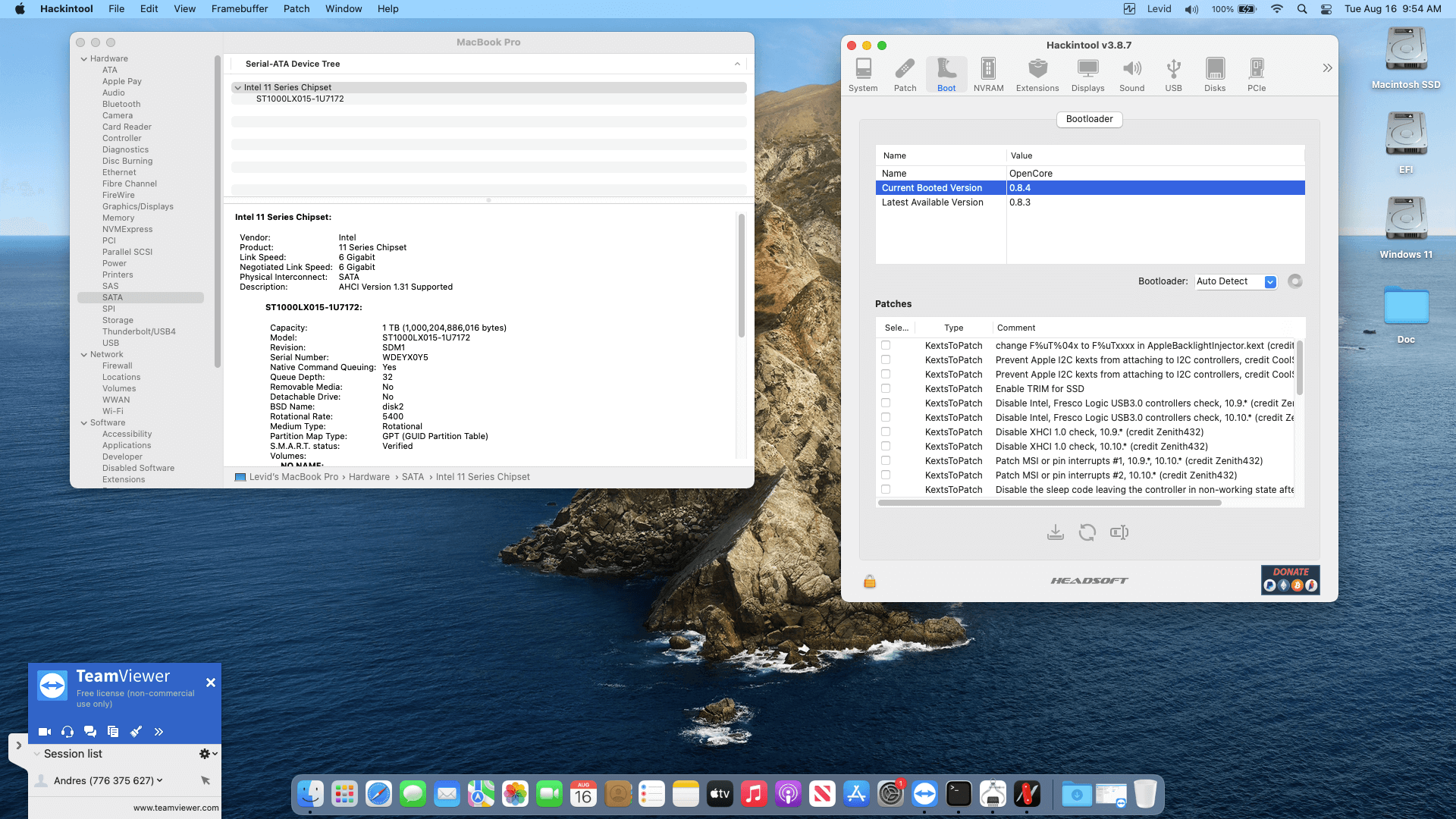Open the Extensions toolbar icon
This screenshot has width=1456, height=819.
pyautogui.click(x=1037, y=75)
